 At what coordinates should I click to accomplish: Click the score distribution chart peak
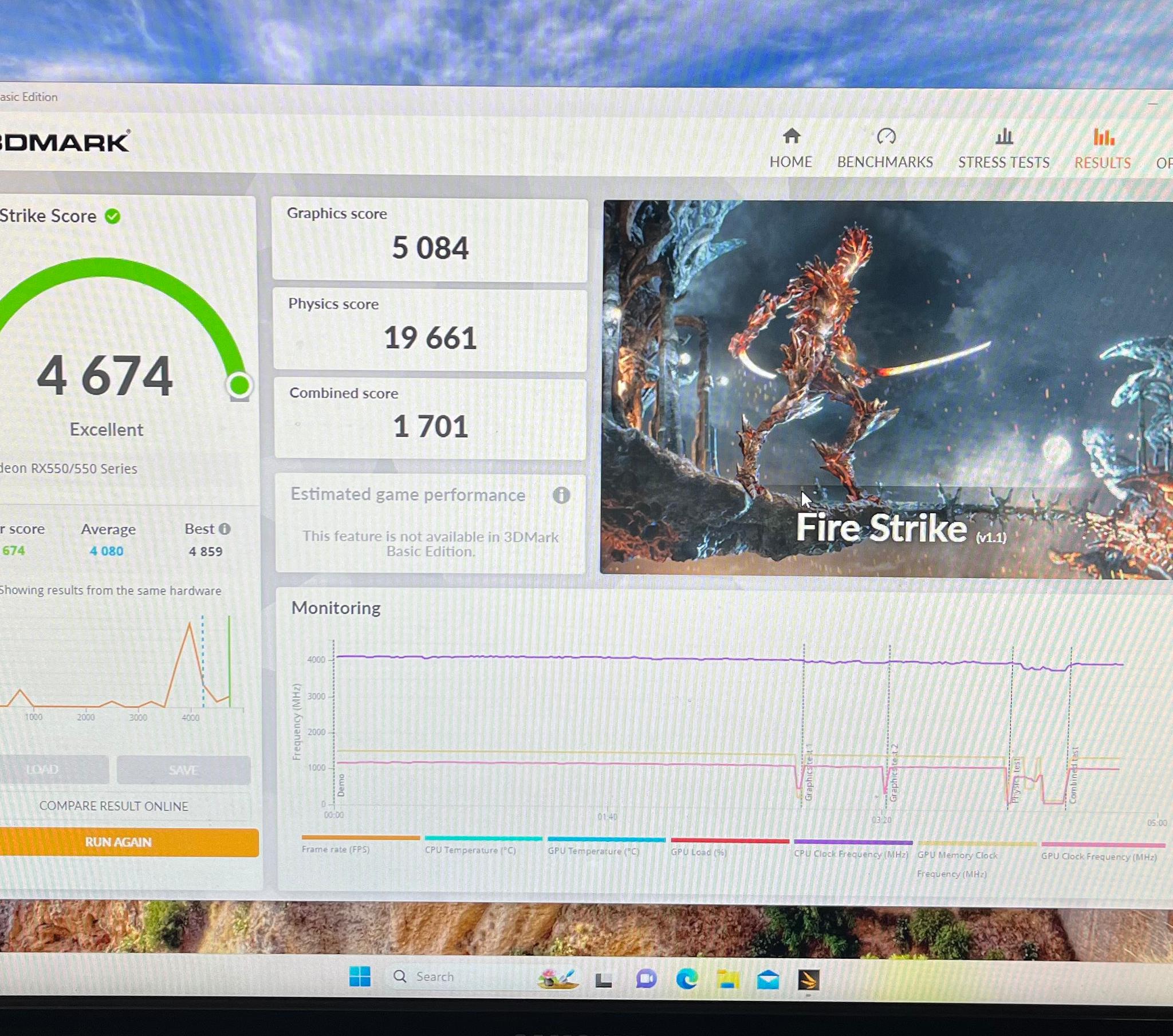point(190,623)
